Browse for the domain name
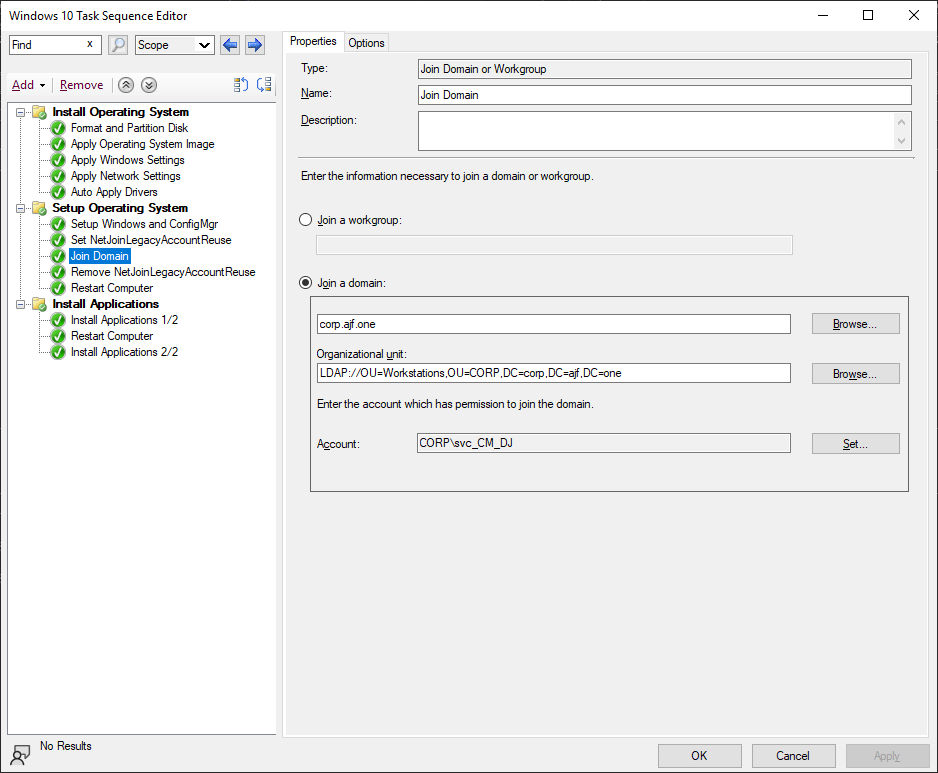Image resolution: width=938 pixels, height=773 pixels. coord(855,324)
